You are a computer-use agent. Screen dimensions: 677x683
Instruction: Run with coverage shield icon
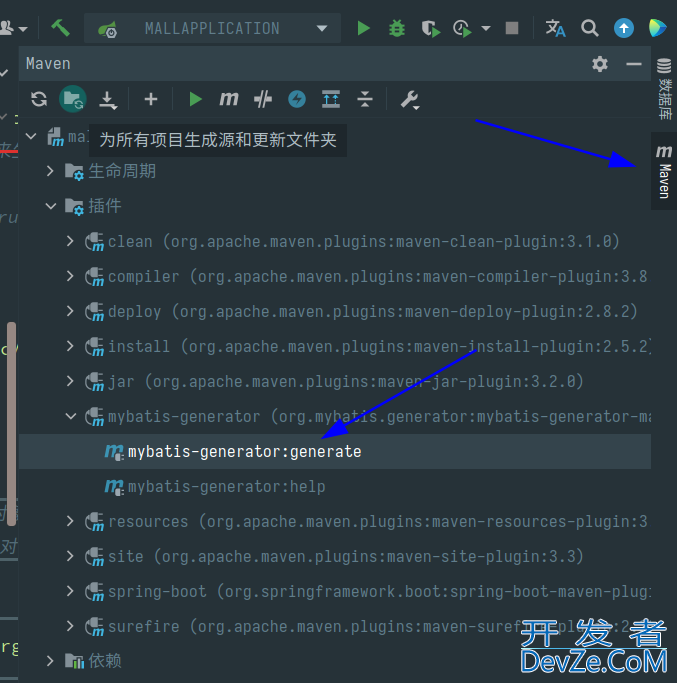click(x=430, y=28)
